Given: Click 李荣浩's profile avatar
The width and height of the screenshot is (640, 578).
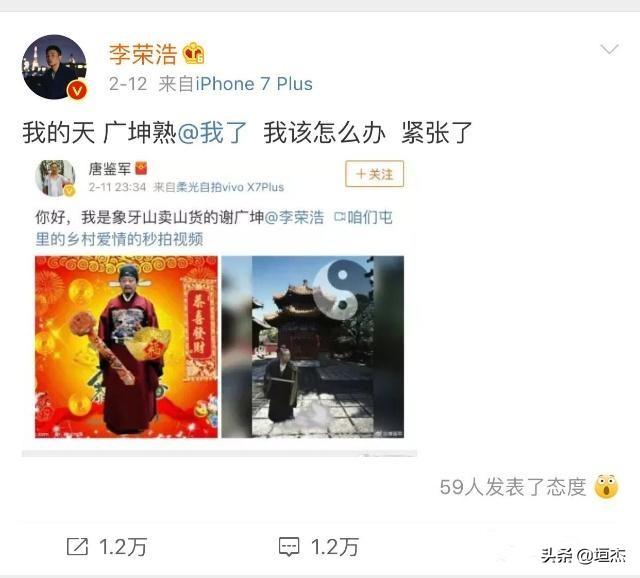Looking at the screenshot, I should [54, 67].
